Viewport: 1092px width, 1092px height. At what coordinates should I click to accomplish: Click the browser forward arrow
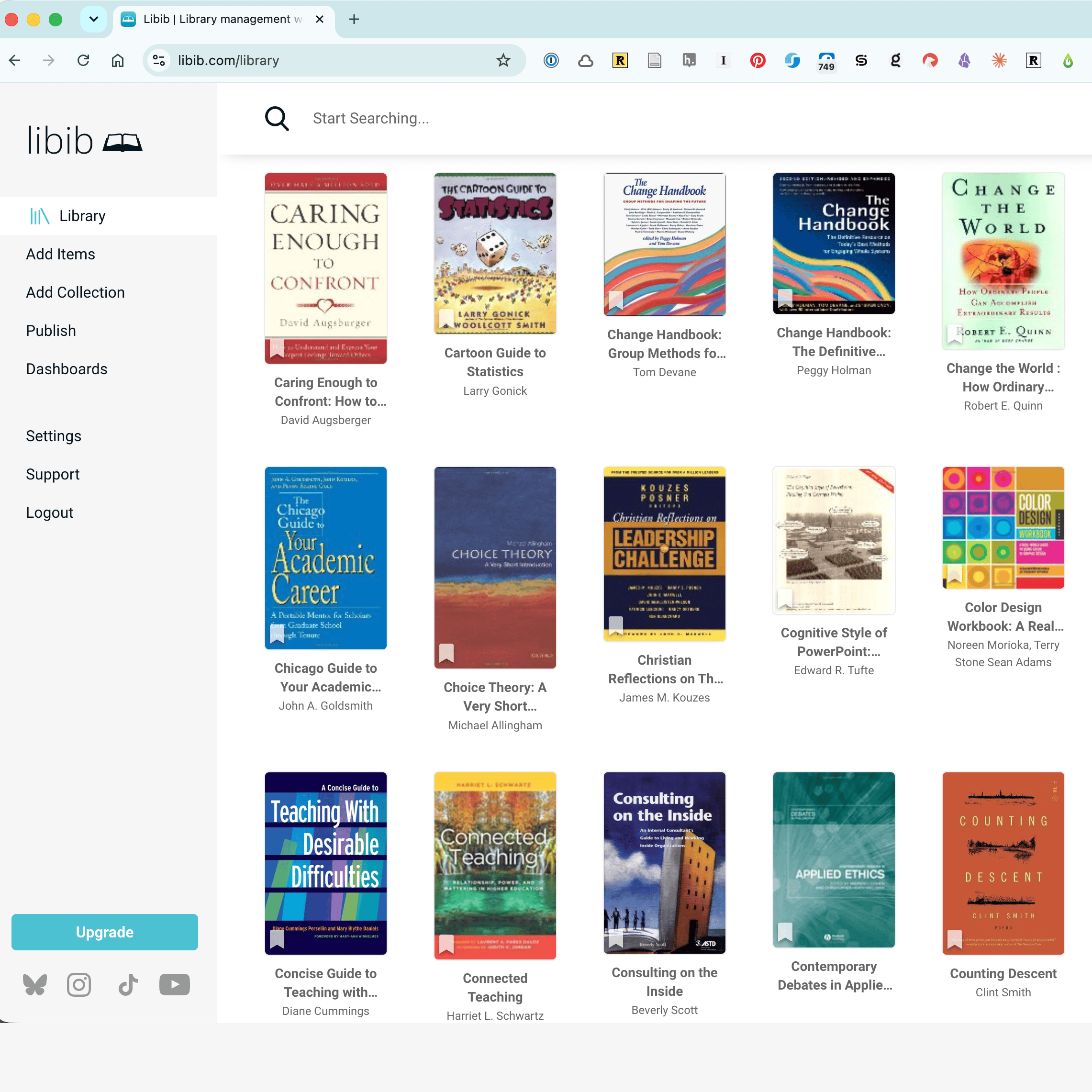49,60
